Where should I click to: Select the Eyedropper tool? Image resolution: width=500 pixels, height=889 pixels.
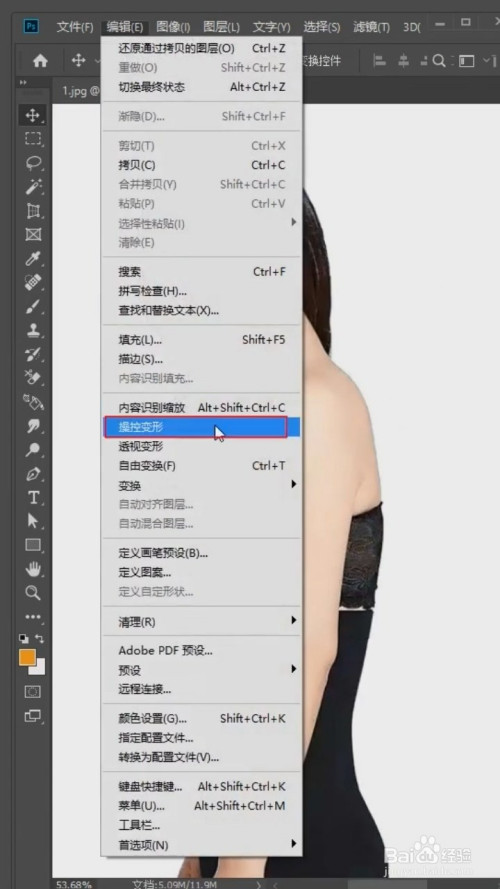pyautogui.click(x=33, y=259)
